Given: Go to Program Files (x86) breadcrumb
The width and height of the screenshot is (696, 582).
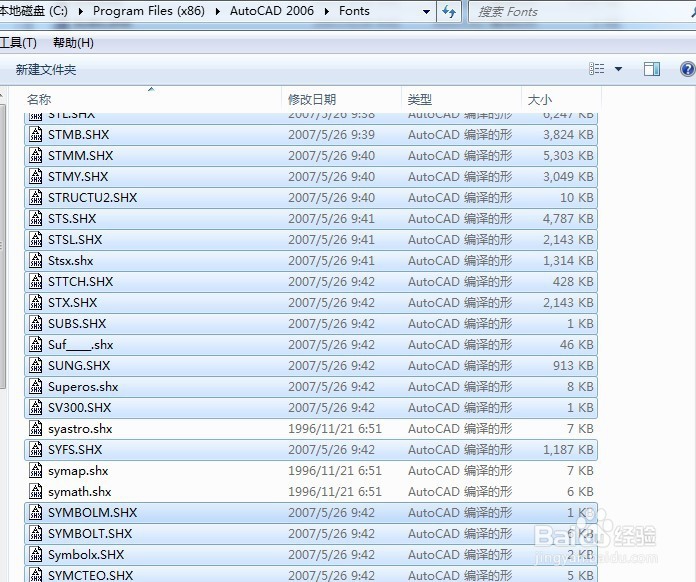Looking at the screenshot, I should pyautogui.click(x=149, y=11).
